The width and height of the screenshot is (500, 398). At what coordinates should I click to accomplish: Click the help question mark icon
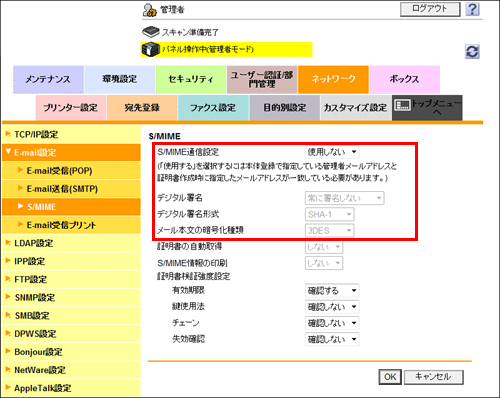click(x=472, y=9)
